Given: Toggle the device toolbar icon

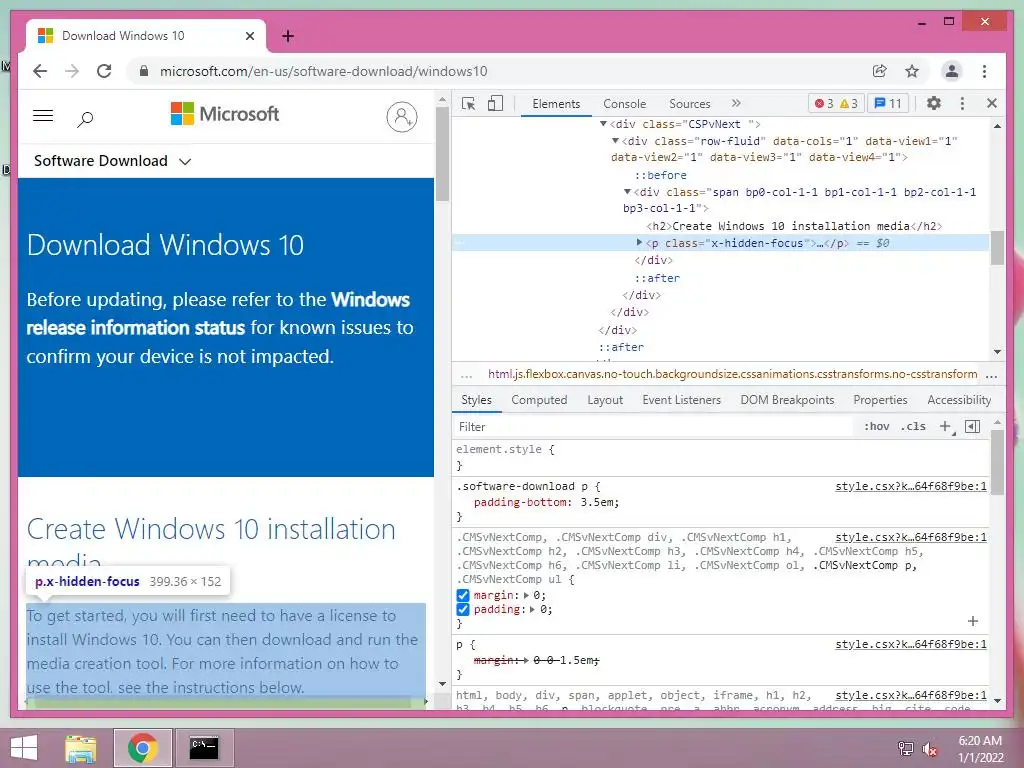Looking at the screenshot, I should coord(495,103).
